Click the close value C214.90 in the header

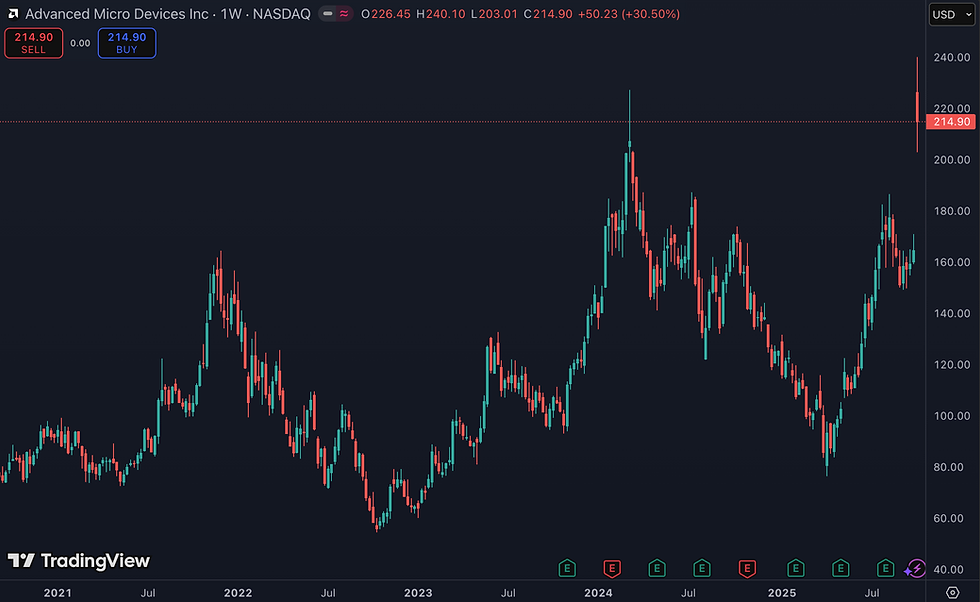(548, 14)
